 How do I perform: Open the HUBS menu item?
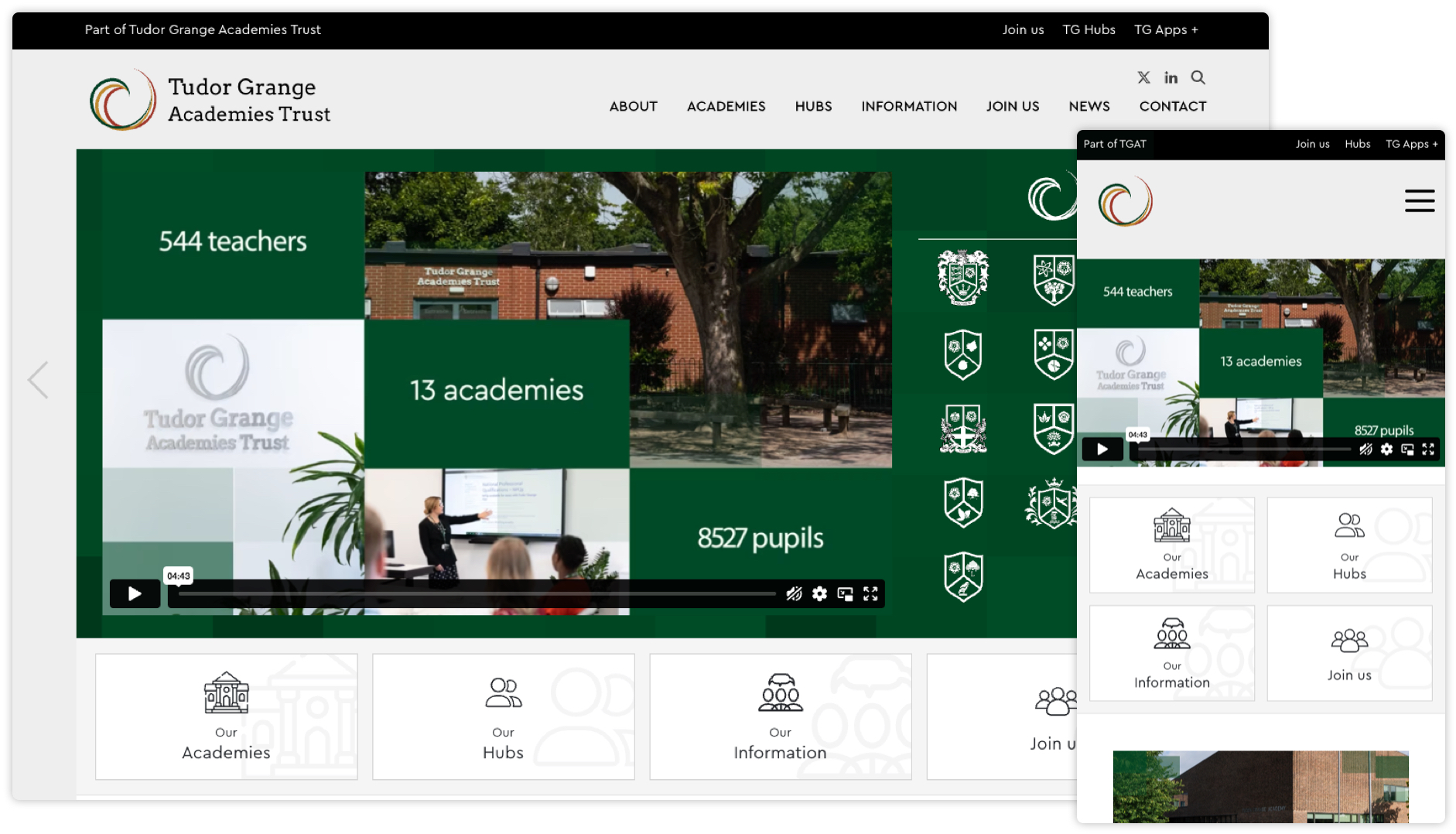(x=813, y=106)
